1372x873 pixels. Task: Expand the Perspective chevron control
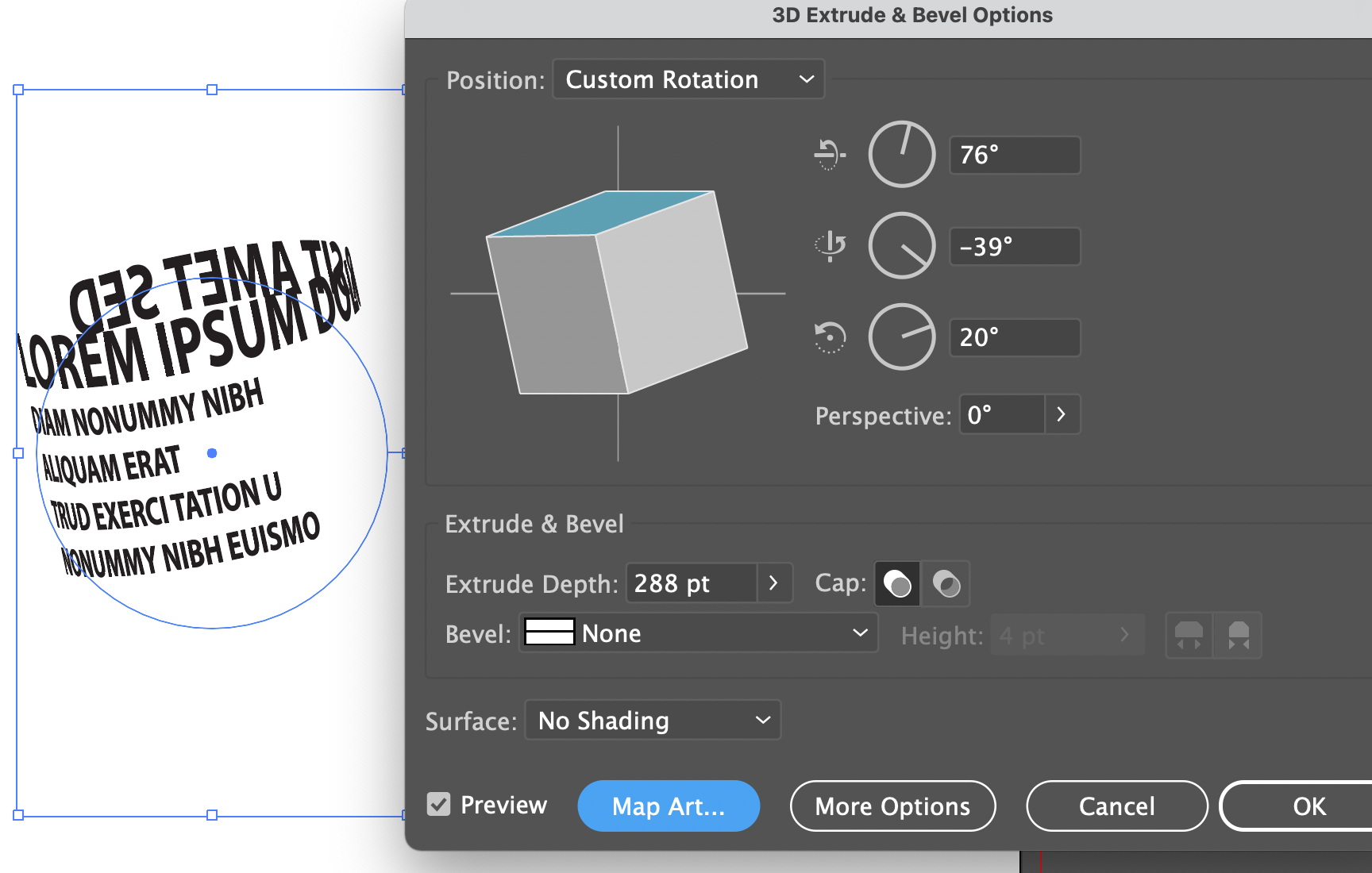coord(1062,413)
